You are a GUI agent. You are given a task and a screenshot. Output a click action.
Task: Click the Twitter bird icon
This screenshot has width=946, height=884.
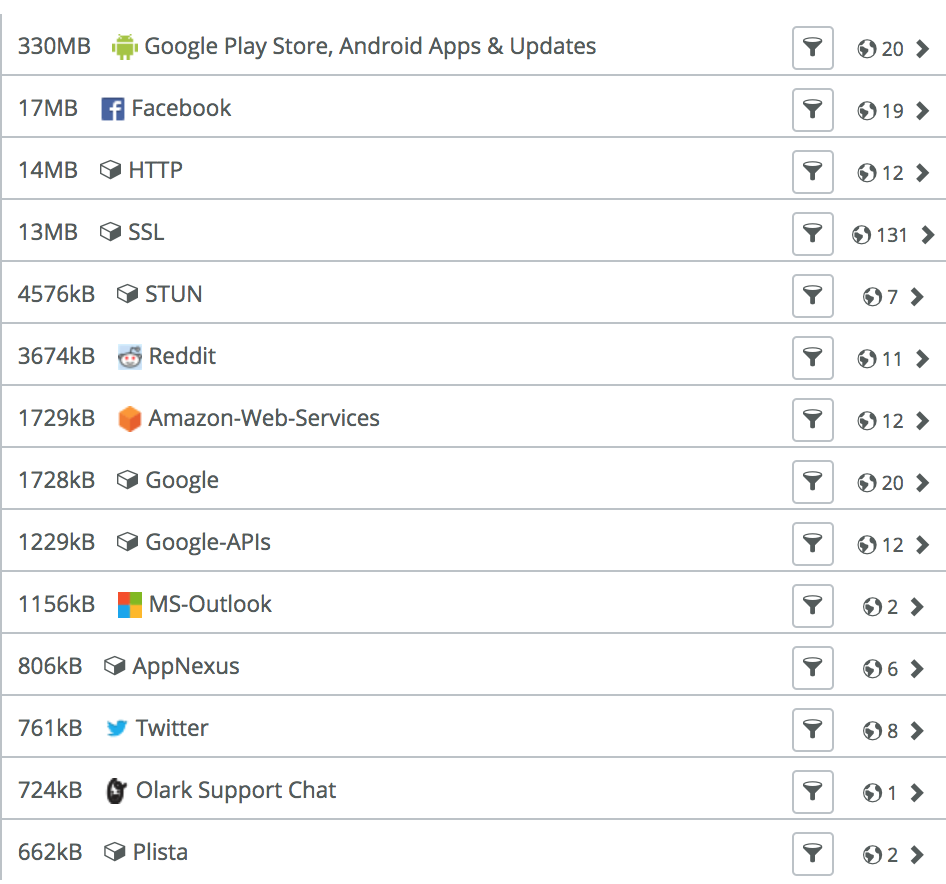(117, 729)
